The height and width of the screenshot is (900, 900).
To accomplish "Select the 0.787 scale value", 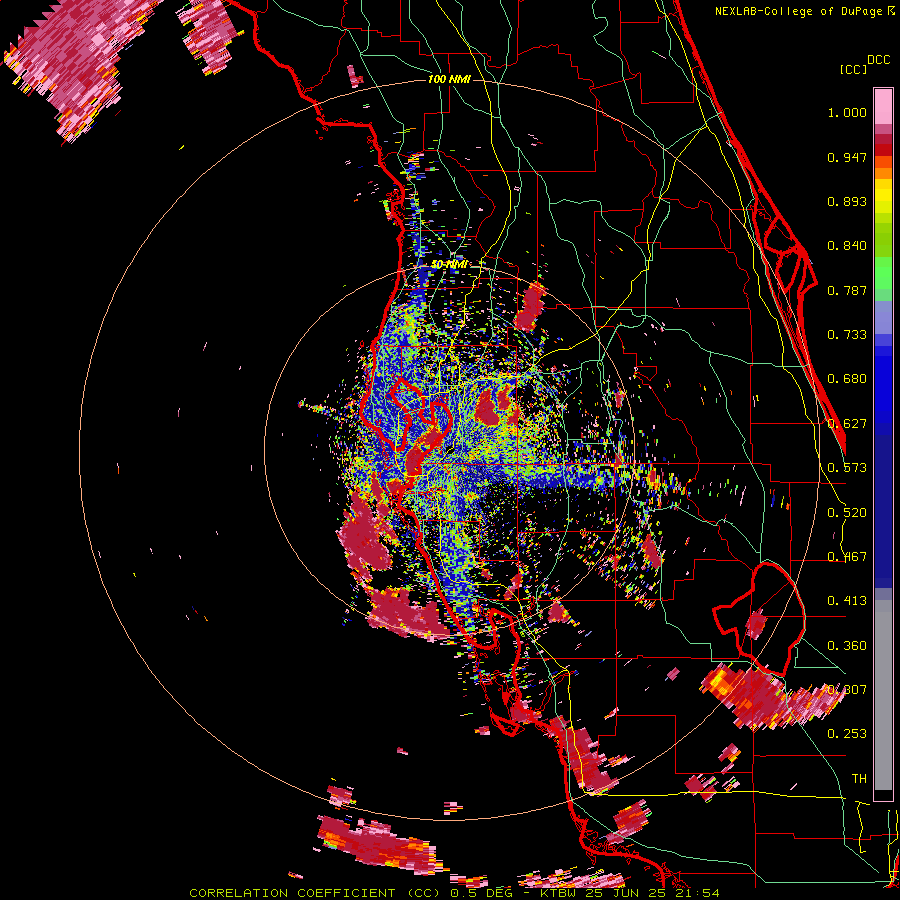I will pos(847,290).
